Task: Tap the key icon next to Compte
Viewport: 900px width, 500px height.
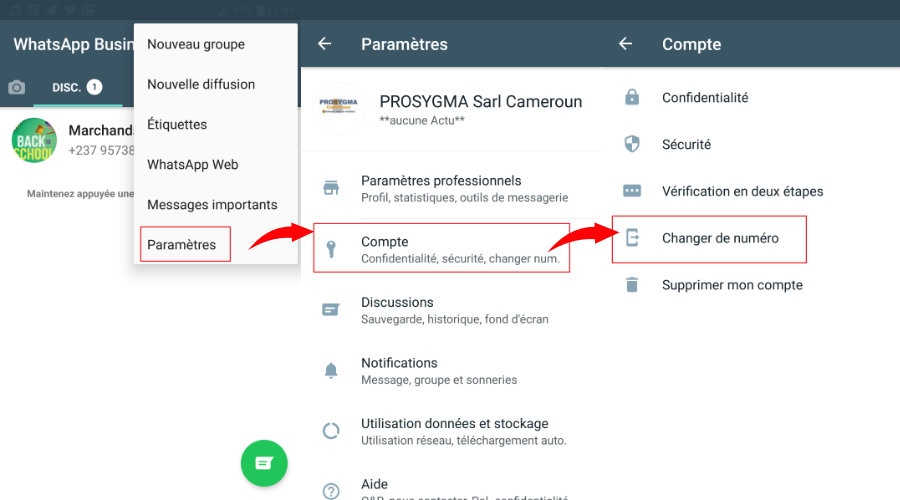Action: (x=331, y=249)
